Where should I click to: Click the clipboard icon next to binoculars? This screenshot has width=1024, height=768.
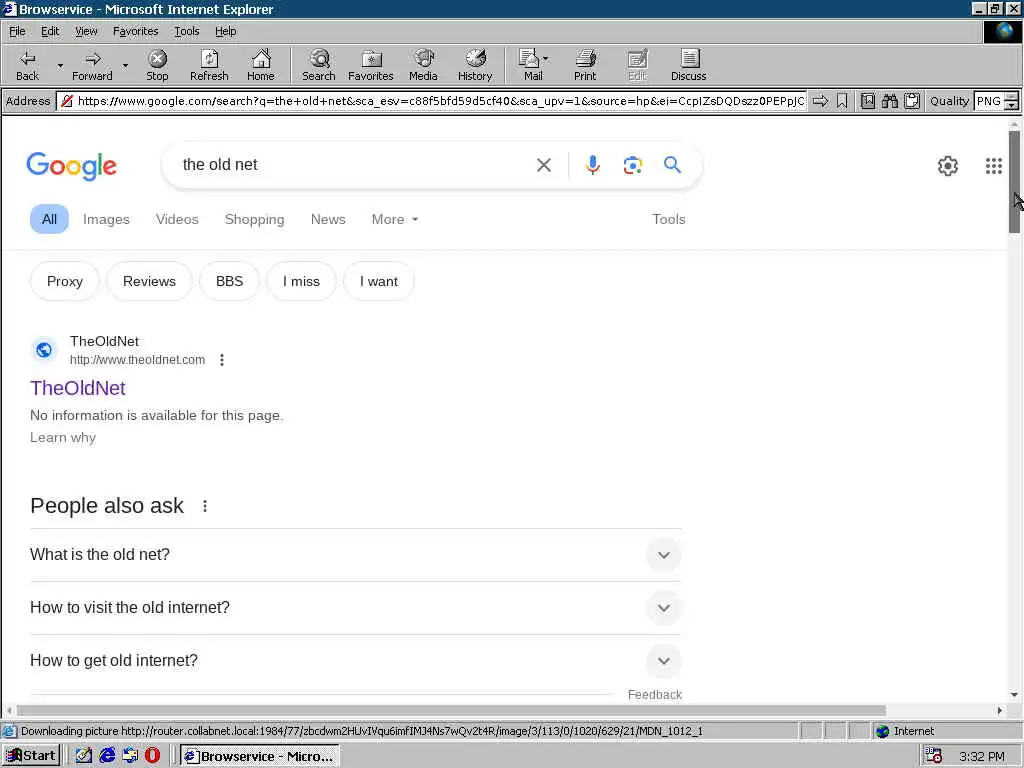pos(912,101)
